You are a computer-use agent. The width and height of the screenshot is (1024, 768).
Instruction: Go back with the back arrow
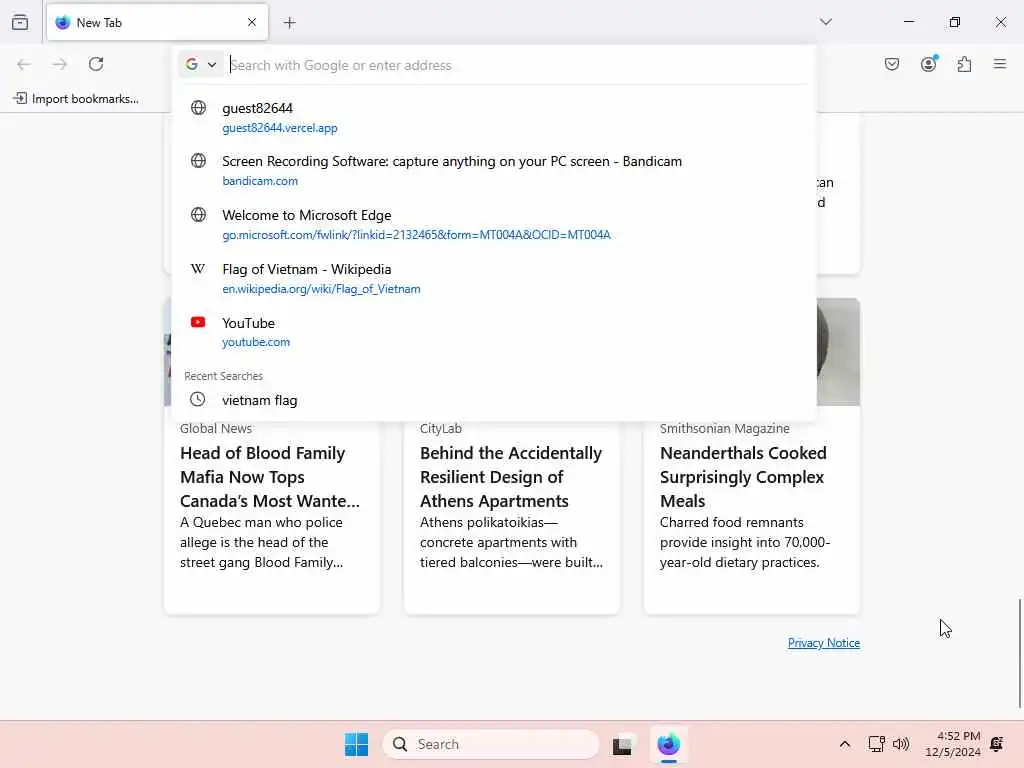coord(24,64)
